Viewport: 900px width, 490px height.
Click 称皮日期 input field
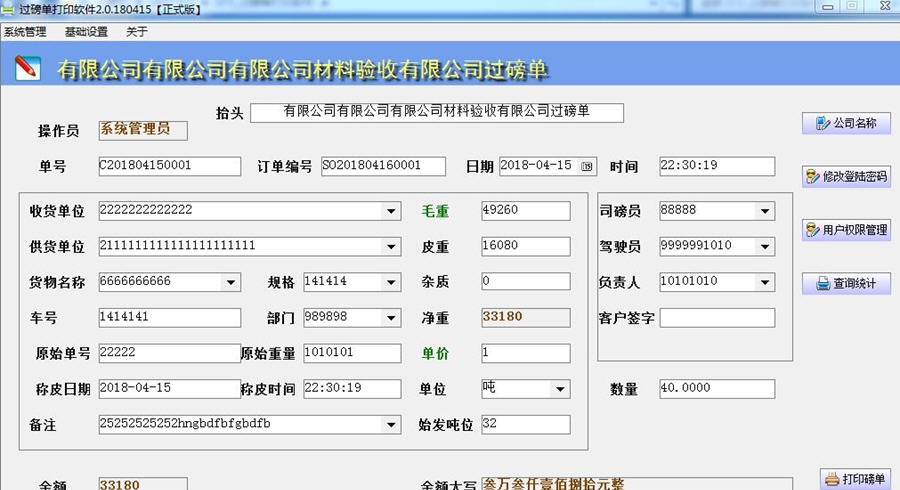(x=169, y=389)
